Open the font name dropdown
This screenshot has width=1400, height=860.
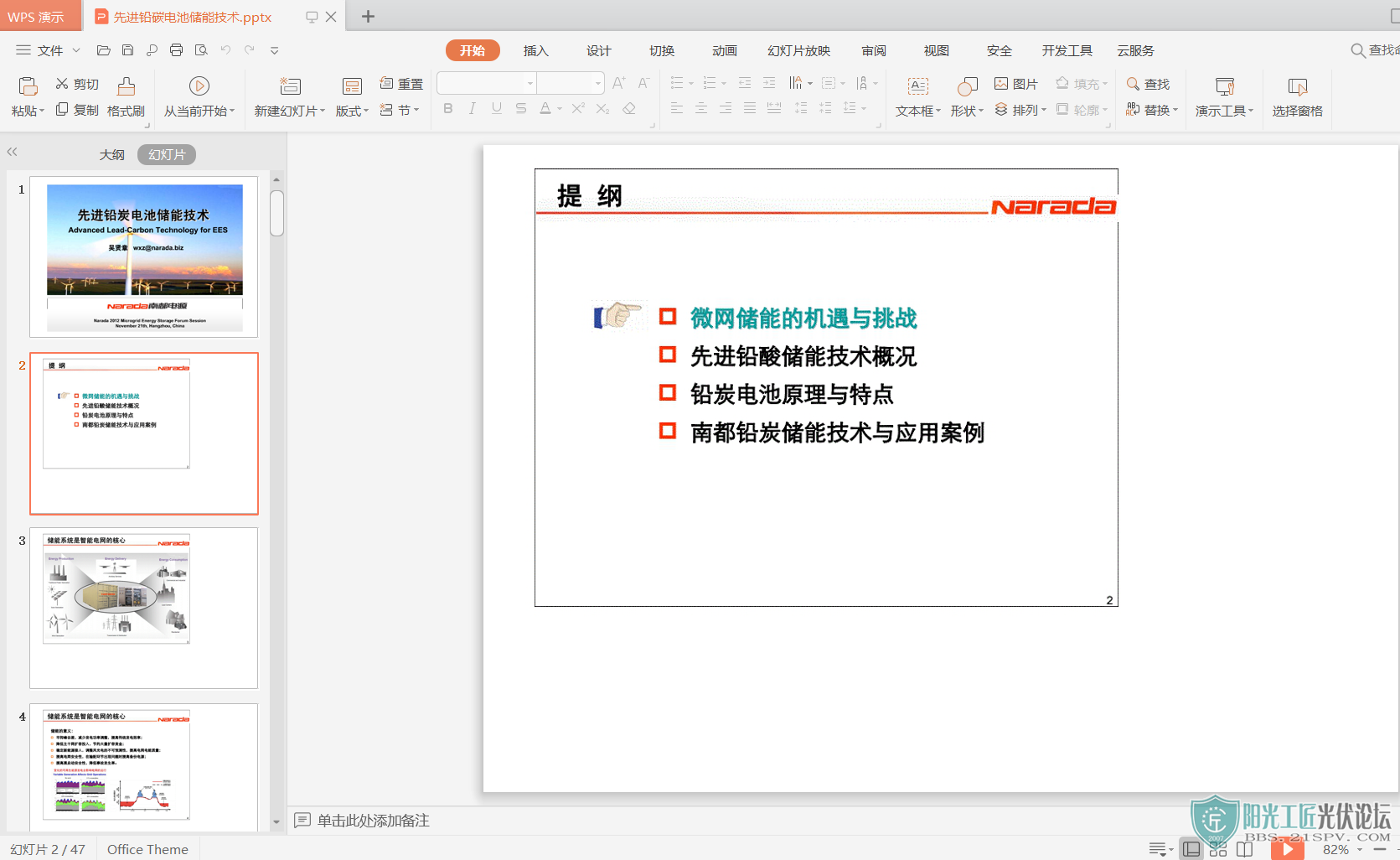530,83
